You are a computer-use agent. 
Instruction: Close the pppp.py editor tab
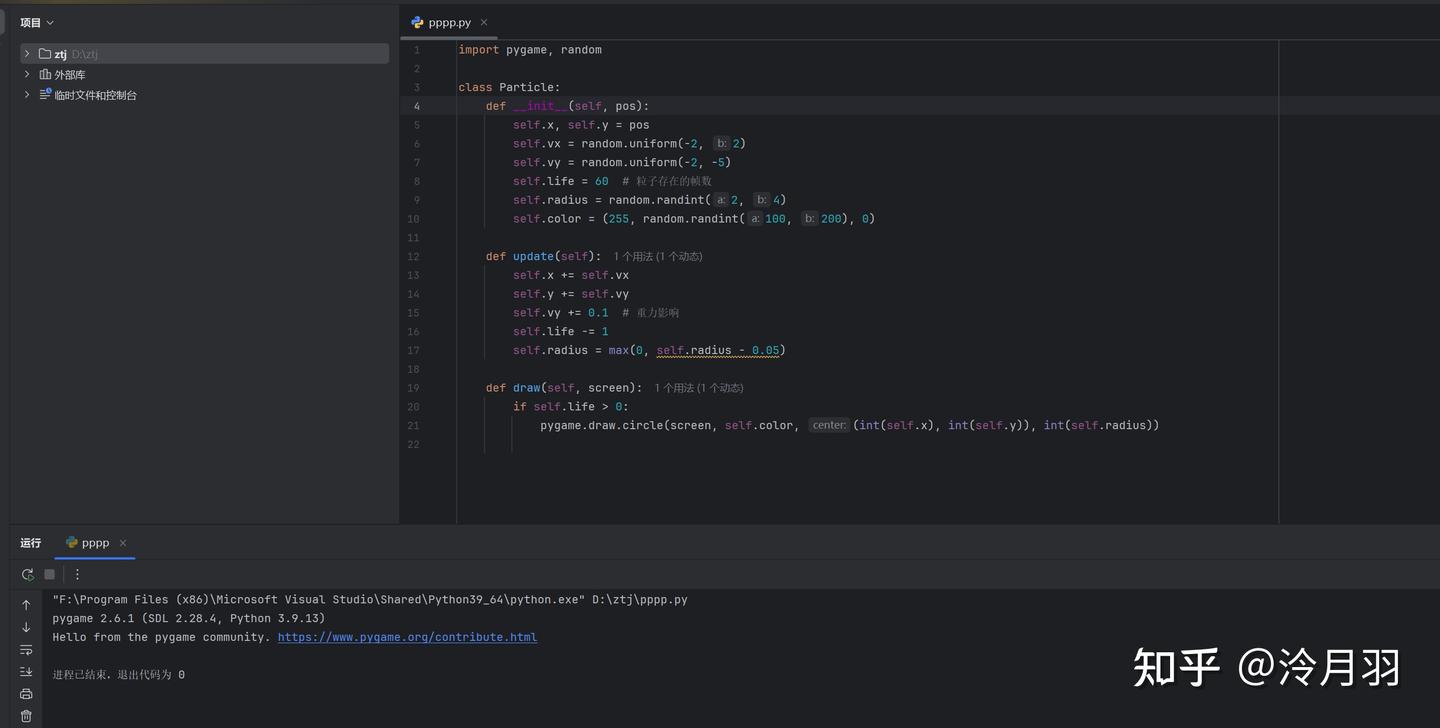point(484,22)
